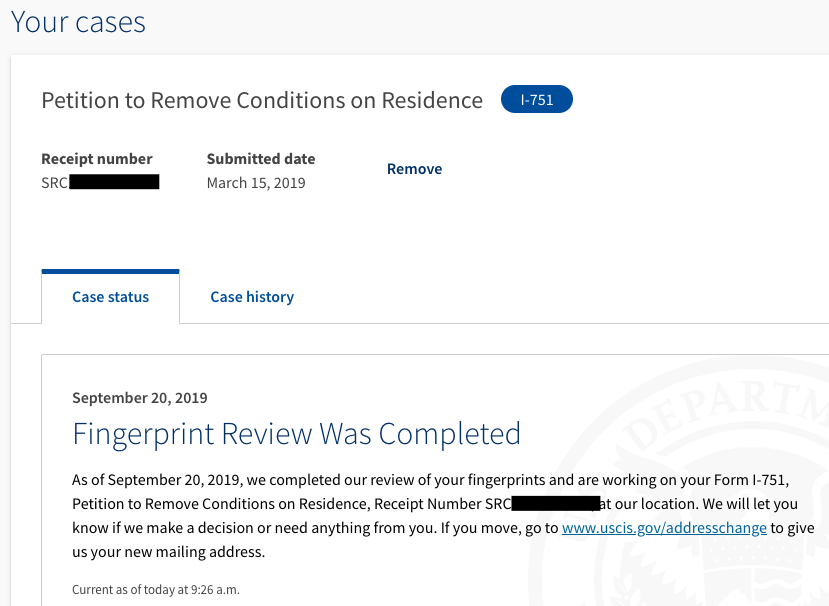Viewport: 829px width, 606px height.
Task: Open the www.uscis.gov/addresschange link
Action: click(664, 528)
